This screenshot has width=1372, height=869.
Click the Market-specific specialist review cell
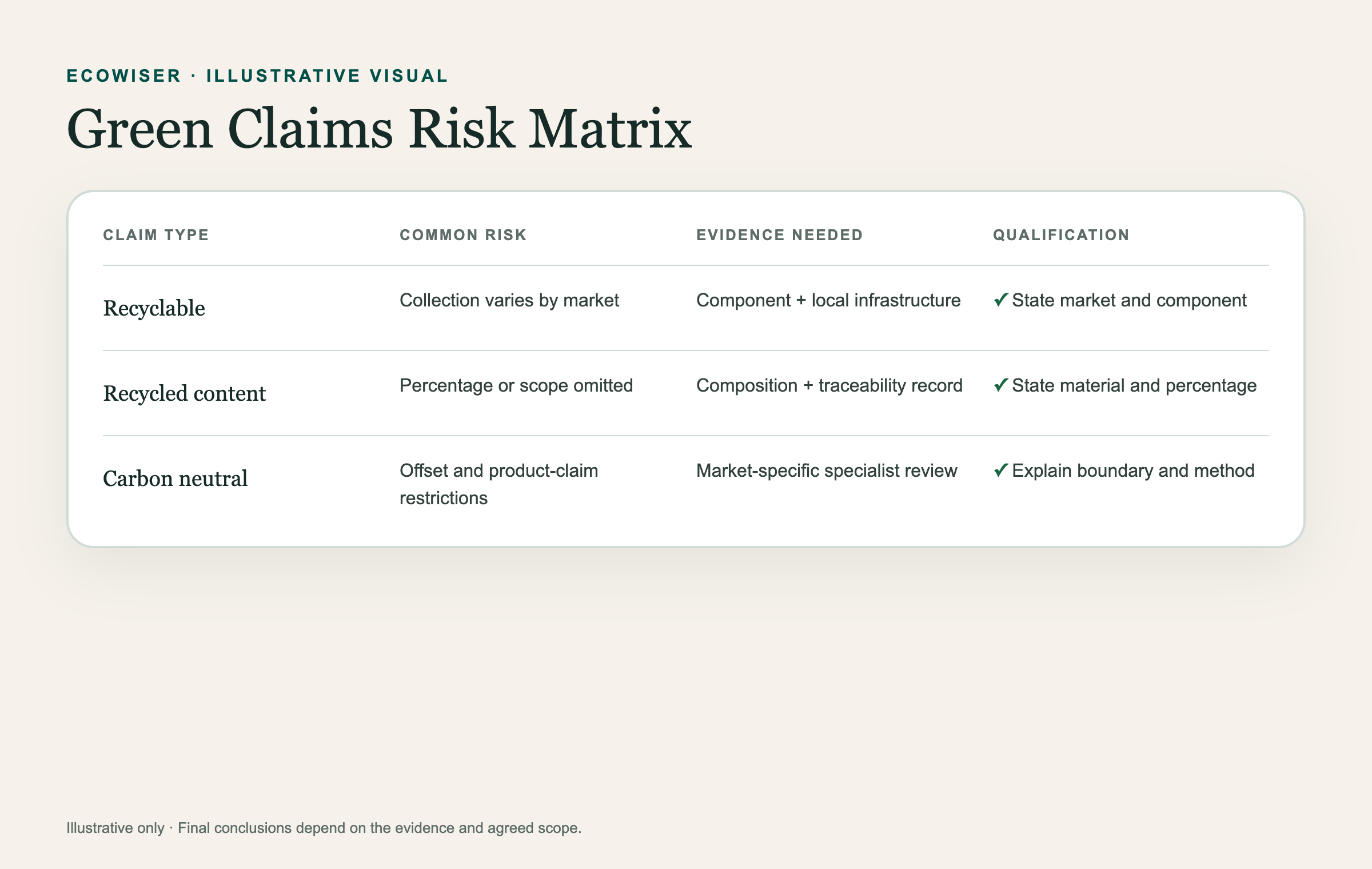click(x=827, y=471)
